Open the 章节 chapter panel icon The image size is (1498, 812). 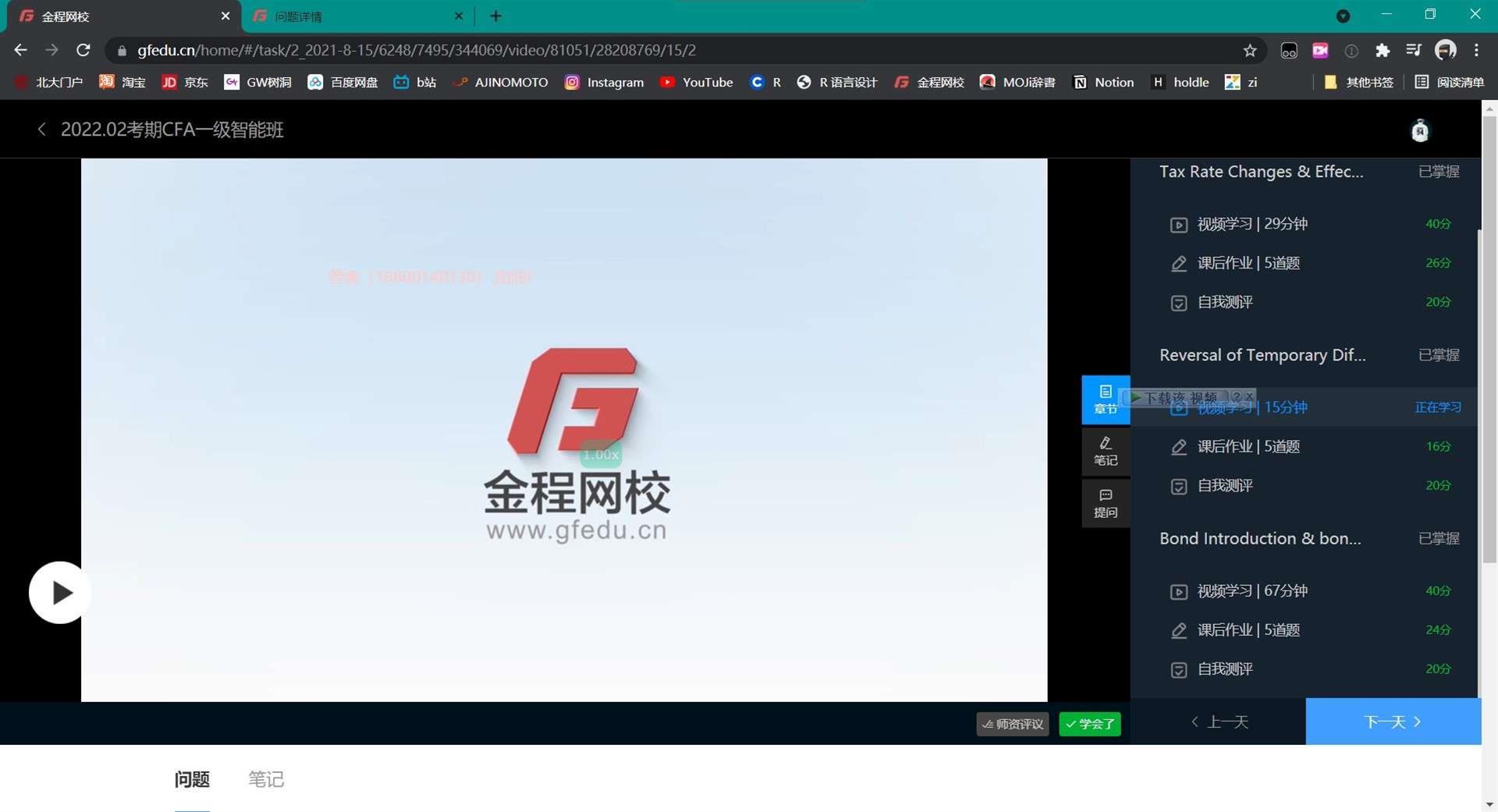1105,399
